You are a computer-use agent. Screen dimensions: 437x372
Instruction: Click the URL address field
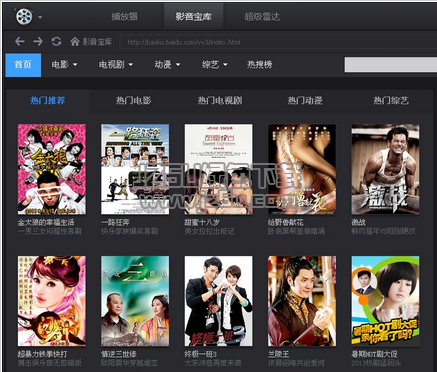tap(278, 42)
